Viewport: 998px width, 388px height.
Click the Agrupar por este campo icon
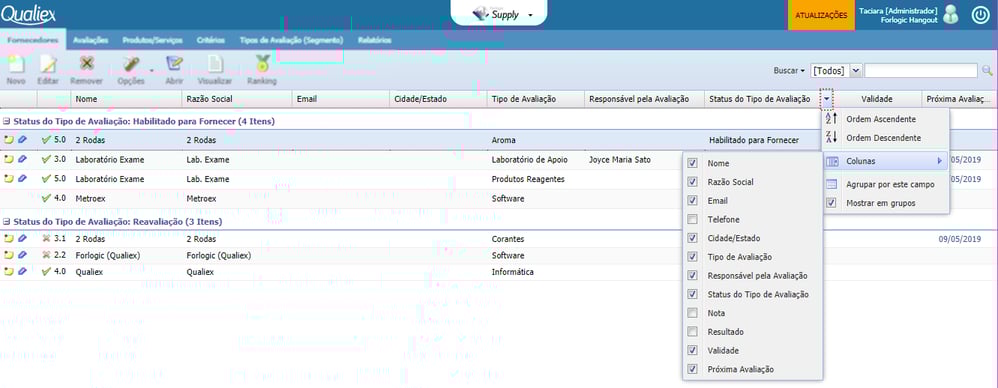(831, 184)
